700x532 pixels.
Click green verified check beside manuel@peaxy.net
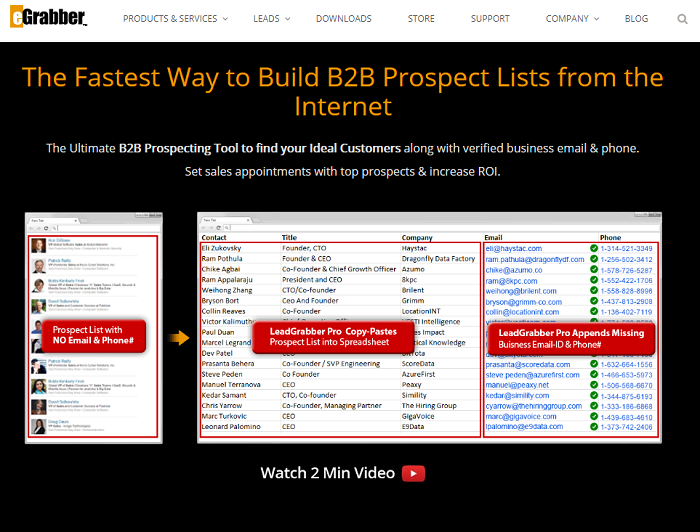[x=594, y=385]
